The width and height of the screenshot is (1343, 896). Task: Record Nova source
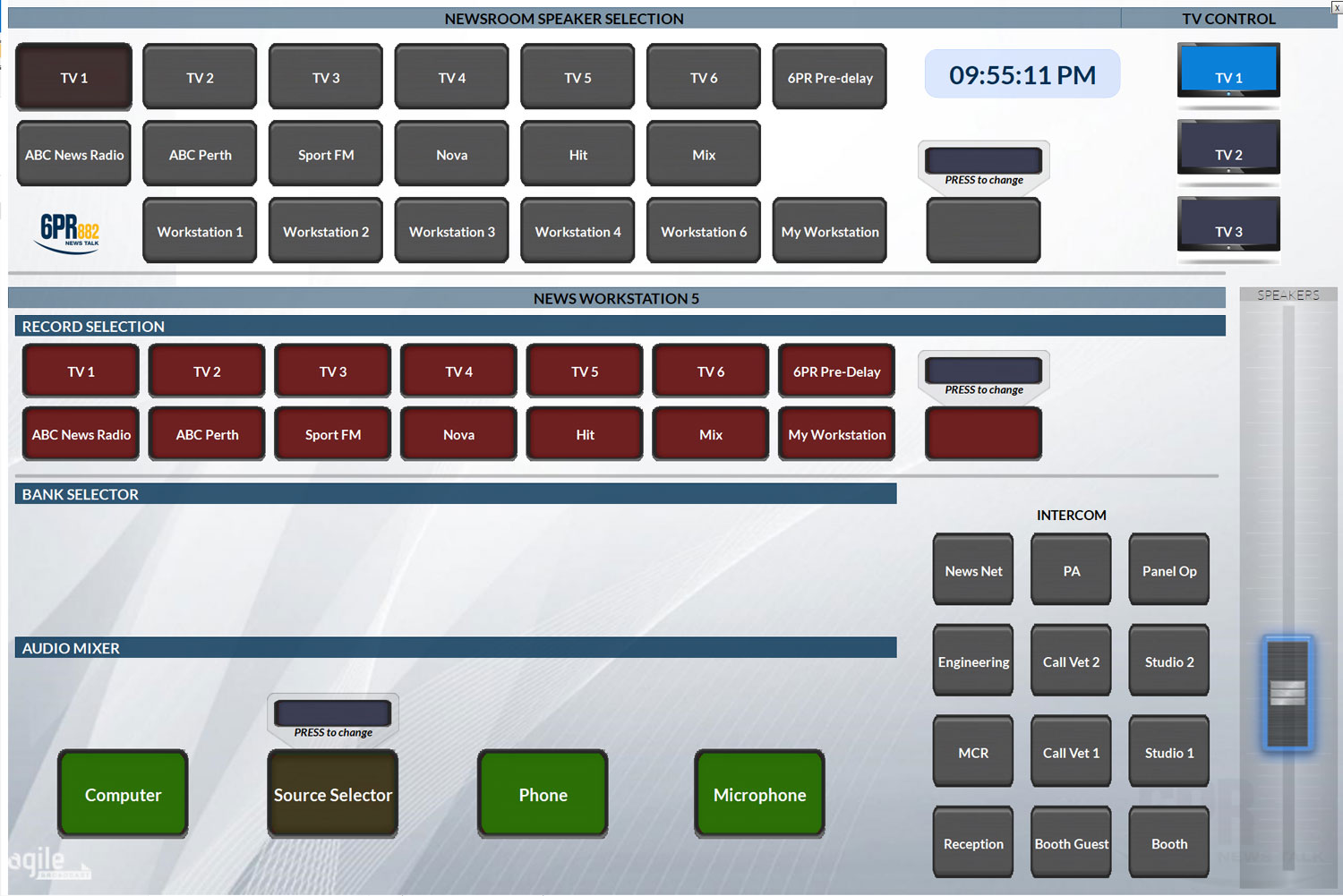[x=458, y=434]
